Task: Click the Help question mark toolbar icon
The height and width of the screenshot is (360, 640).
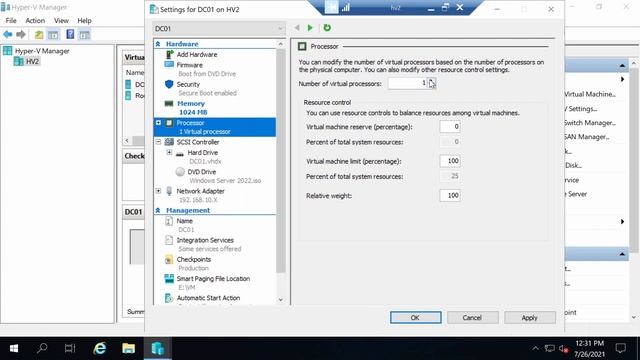Action: point(70,34)
